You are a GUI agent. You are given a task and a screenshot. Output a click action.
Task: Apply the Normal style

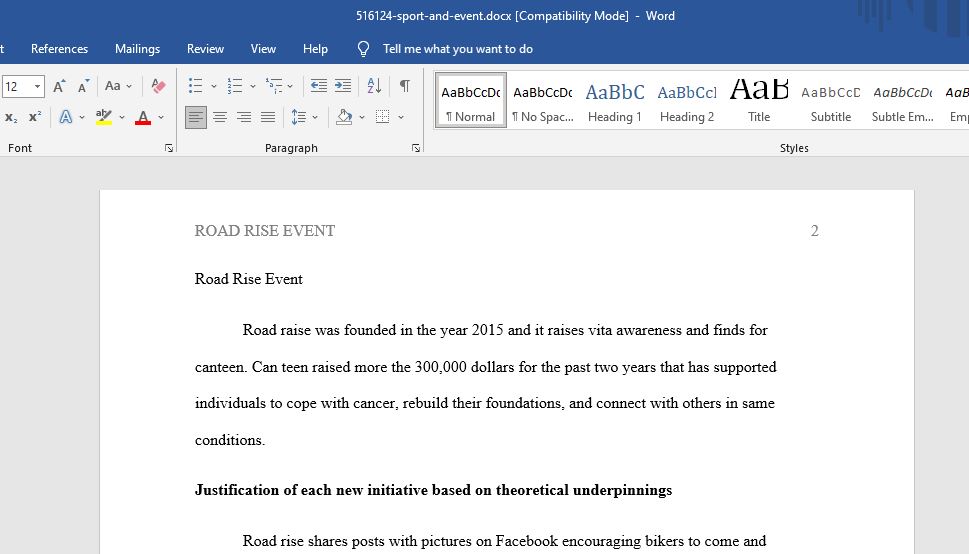471,101
